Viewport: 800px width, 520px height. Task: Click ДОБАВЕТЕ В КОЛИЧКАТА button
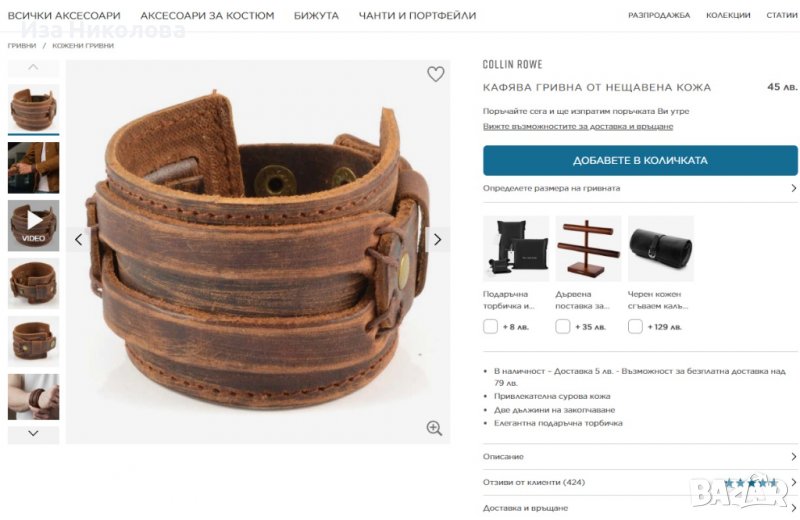(x=640, y=160)
